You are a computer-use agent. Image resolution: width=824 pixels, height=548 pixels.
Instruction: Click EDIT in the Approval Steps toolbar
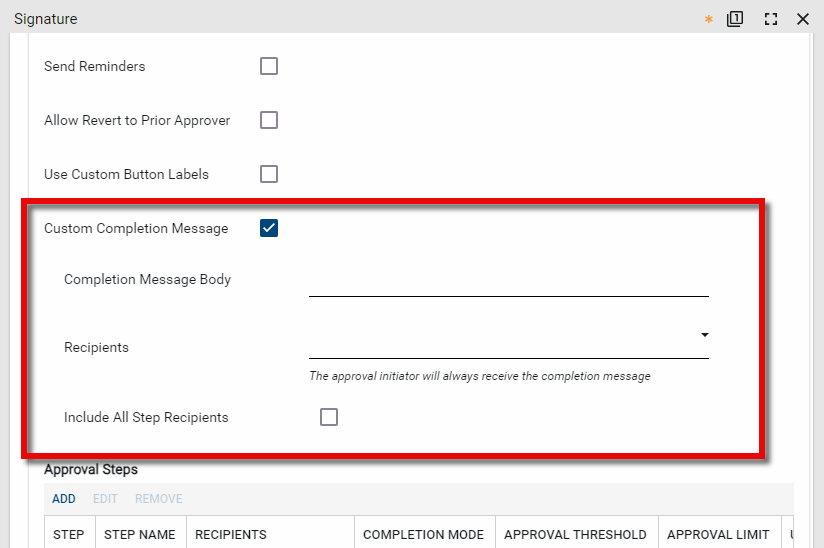pos(105,498)
